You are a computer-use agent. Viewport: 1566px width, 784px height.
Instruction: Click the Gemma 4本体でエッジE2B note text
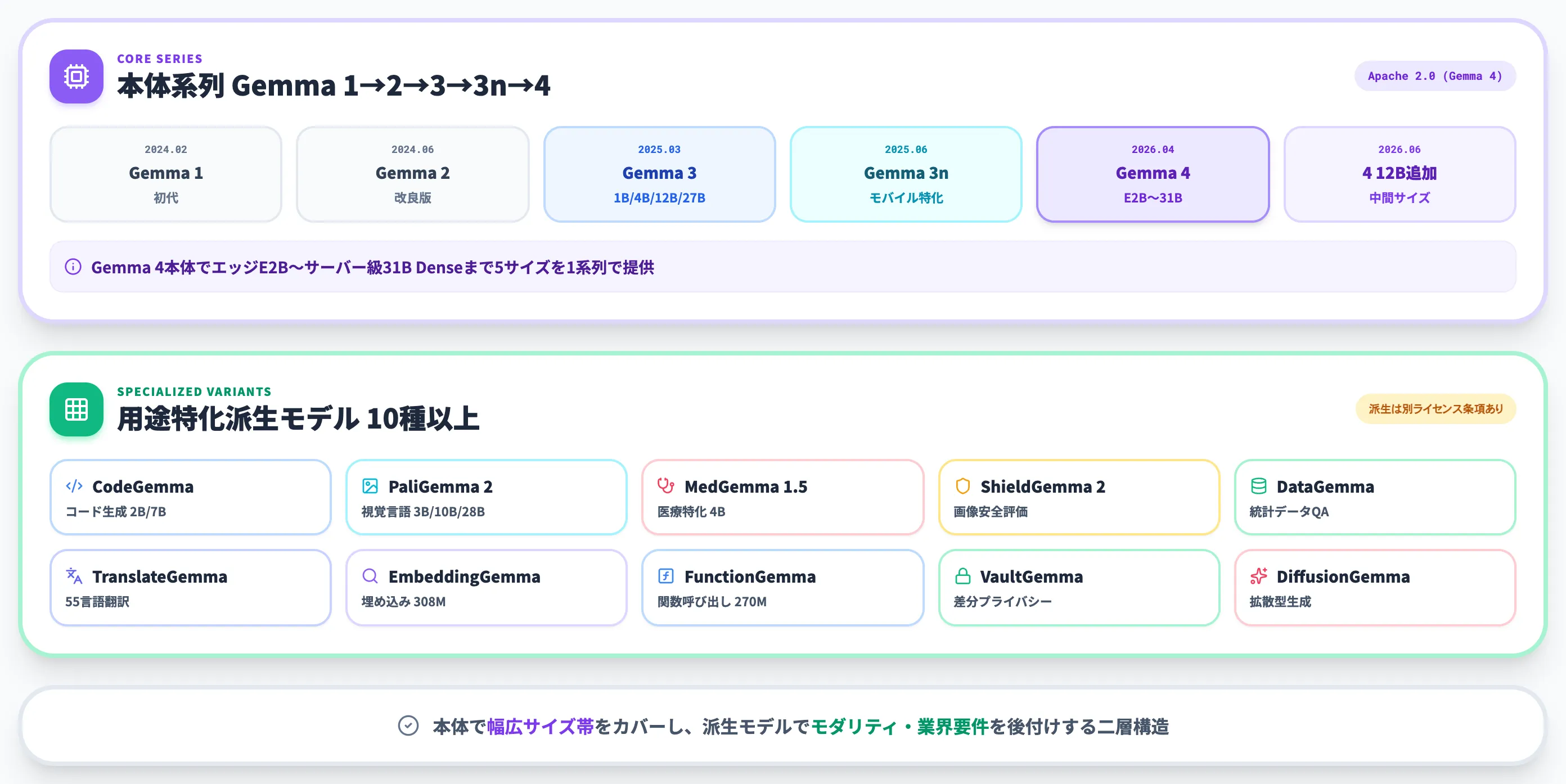tap(372, 267)
